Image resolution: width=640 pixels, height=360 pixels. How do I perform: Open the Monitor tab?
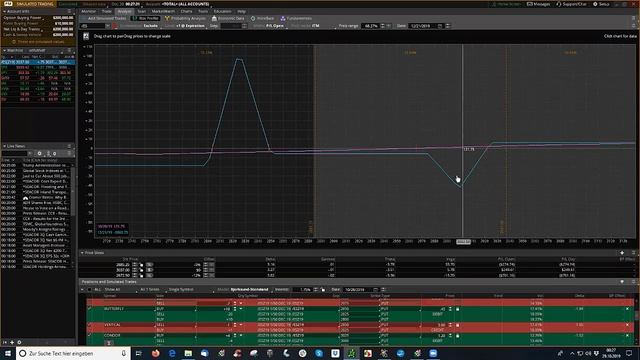(x=88, y=11)
